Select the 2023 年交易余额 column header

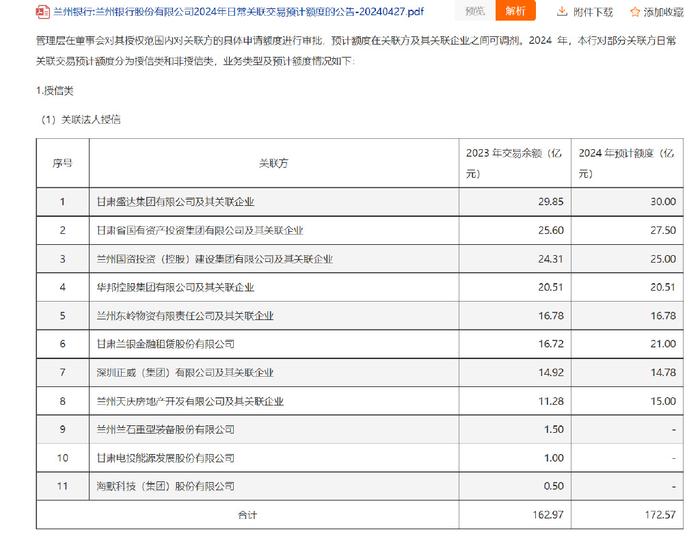pyautogui.click(x=515, y=163)
